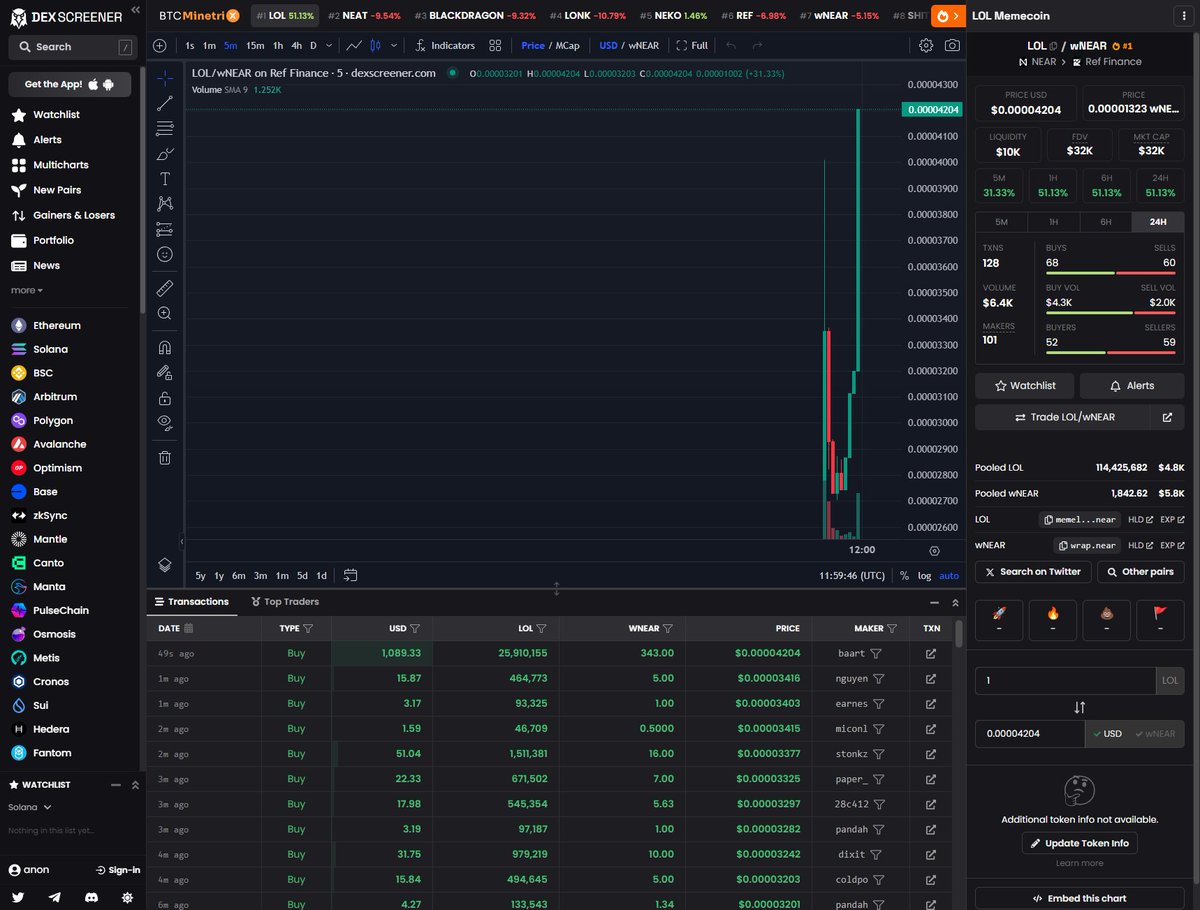Viewport: 1200px width, 910px height.
Task: Click the Update Token Info button
Action: (1079, 843)
